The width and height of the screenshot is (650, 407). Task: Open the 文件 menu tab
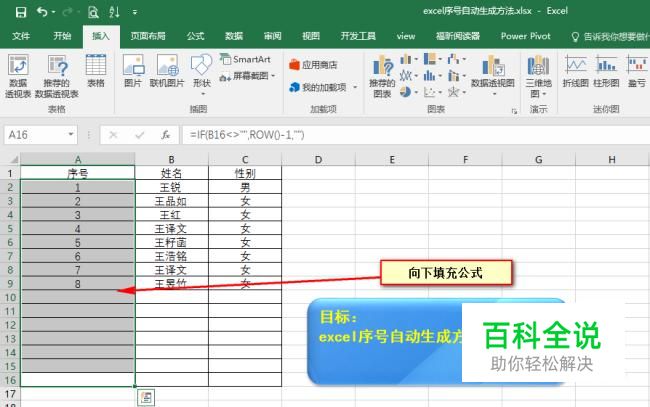pyautogui.click(x=21, y=36)
